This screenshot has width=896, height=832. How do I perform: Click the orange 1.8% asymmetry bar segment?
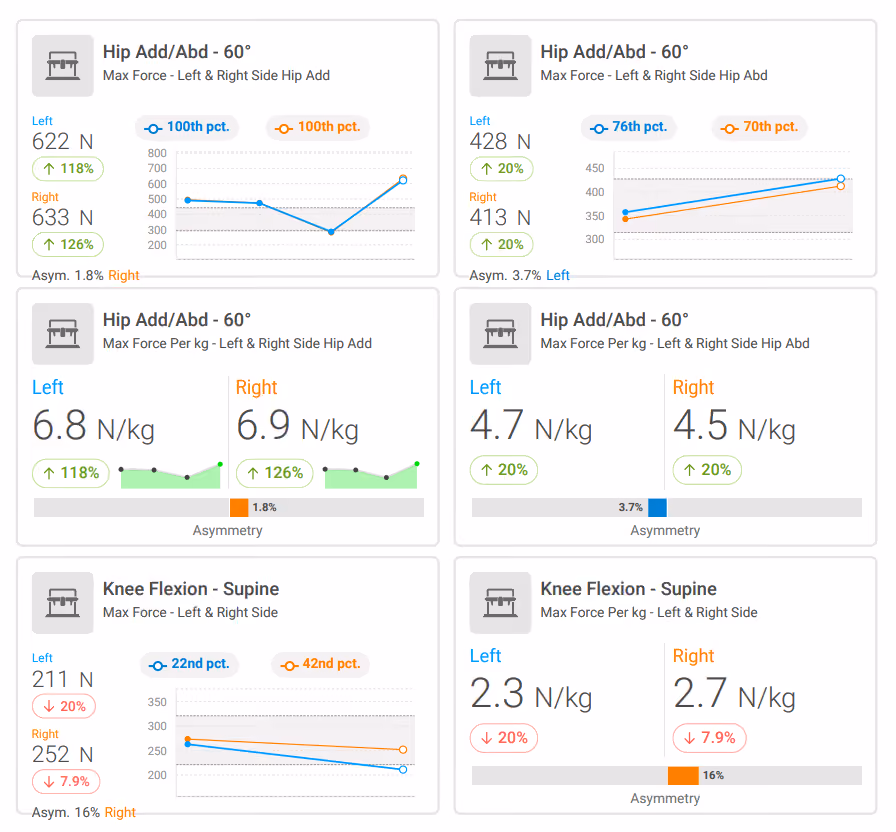click(239, 507)
